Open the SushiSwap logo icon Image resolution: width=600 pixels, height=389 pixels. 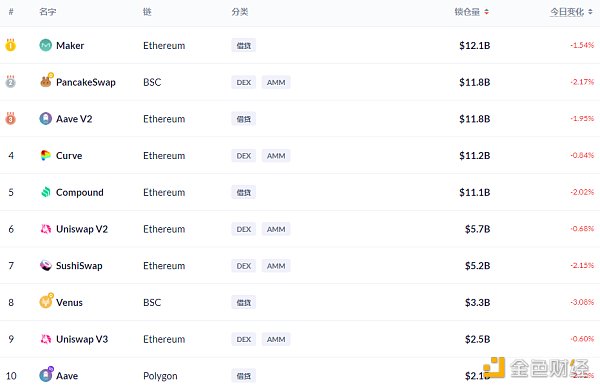(x=46, y=265)
